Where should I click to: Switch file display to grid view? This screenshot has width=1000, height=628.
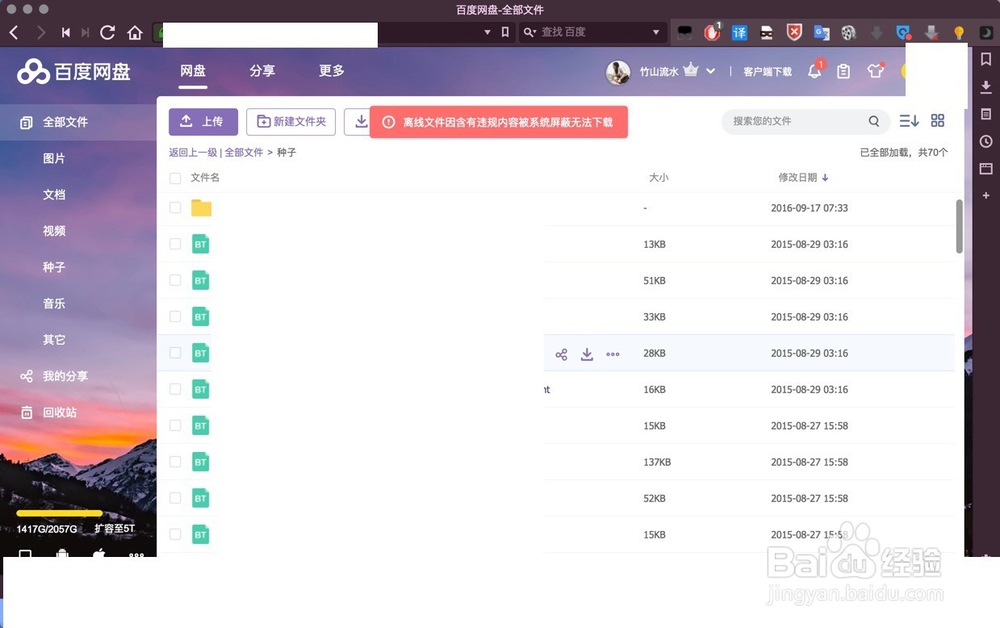(x=938, y=120)
